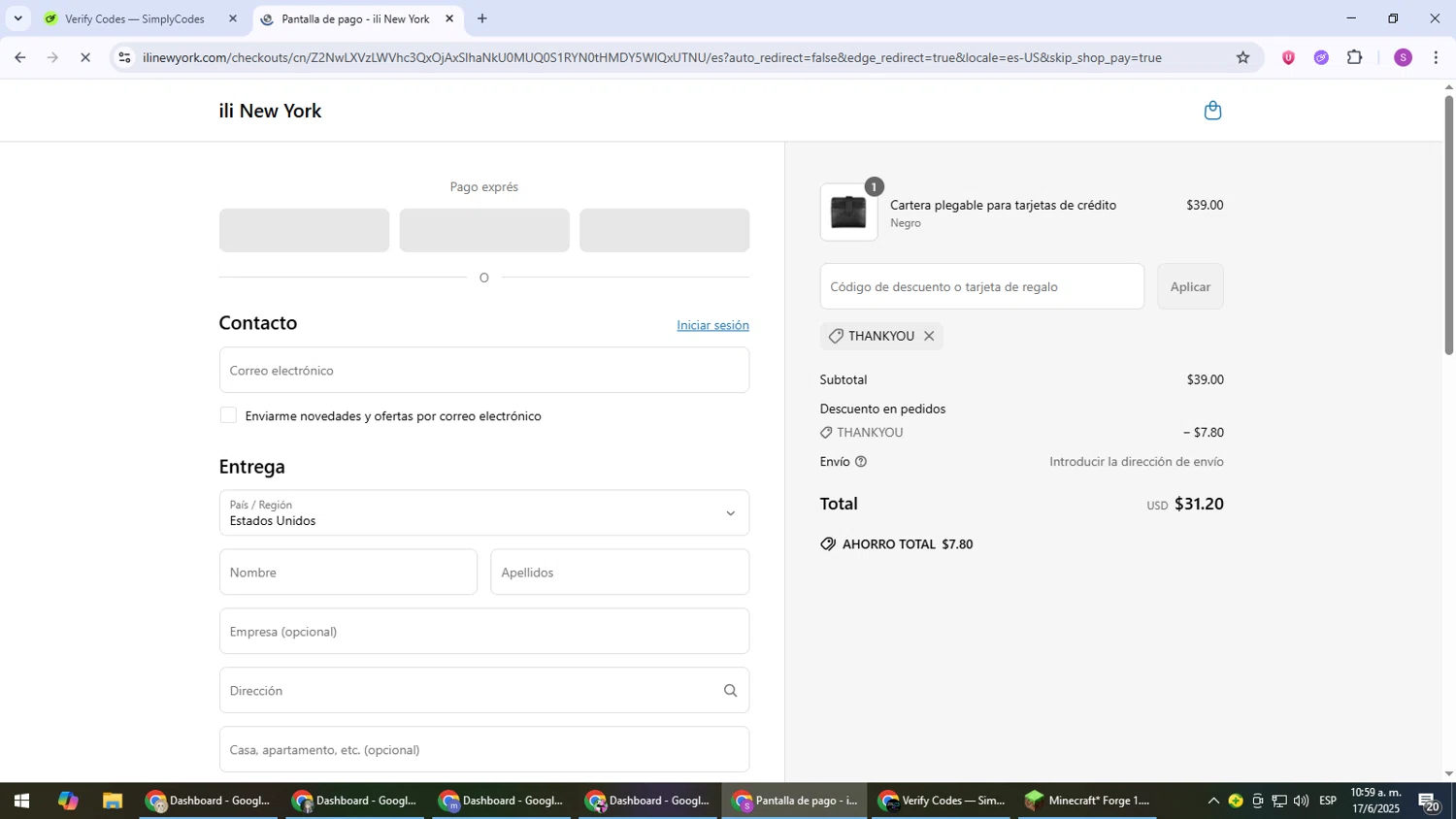Viewport: 1456px width, 819px height.
Task: Click the middle Pago exprés button placeholder
Action: coord(484,230)
